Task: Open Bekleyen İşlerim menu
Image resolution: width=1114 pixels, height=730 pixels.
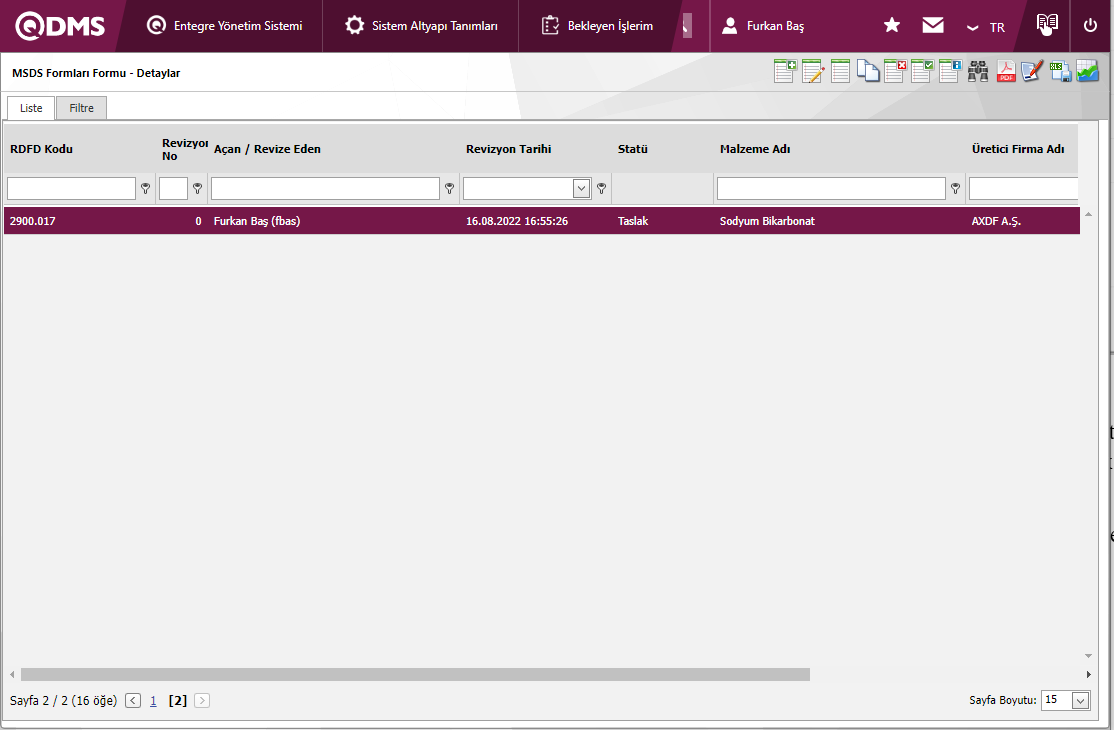Action: coord(597,26)
